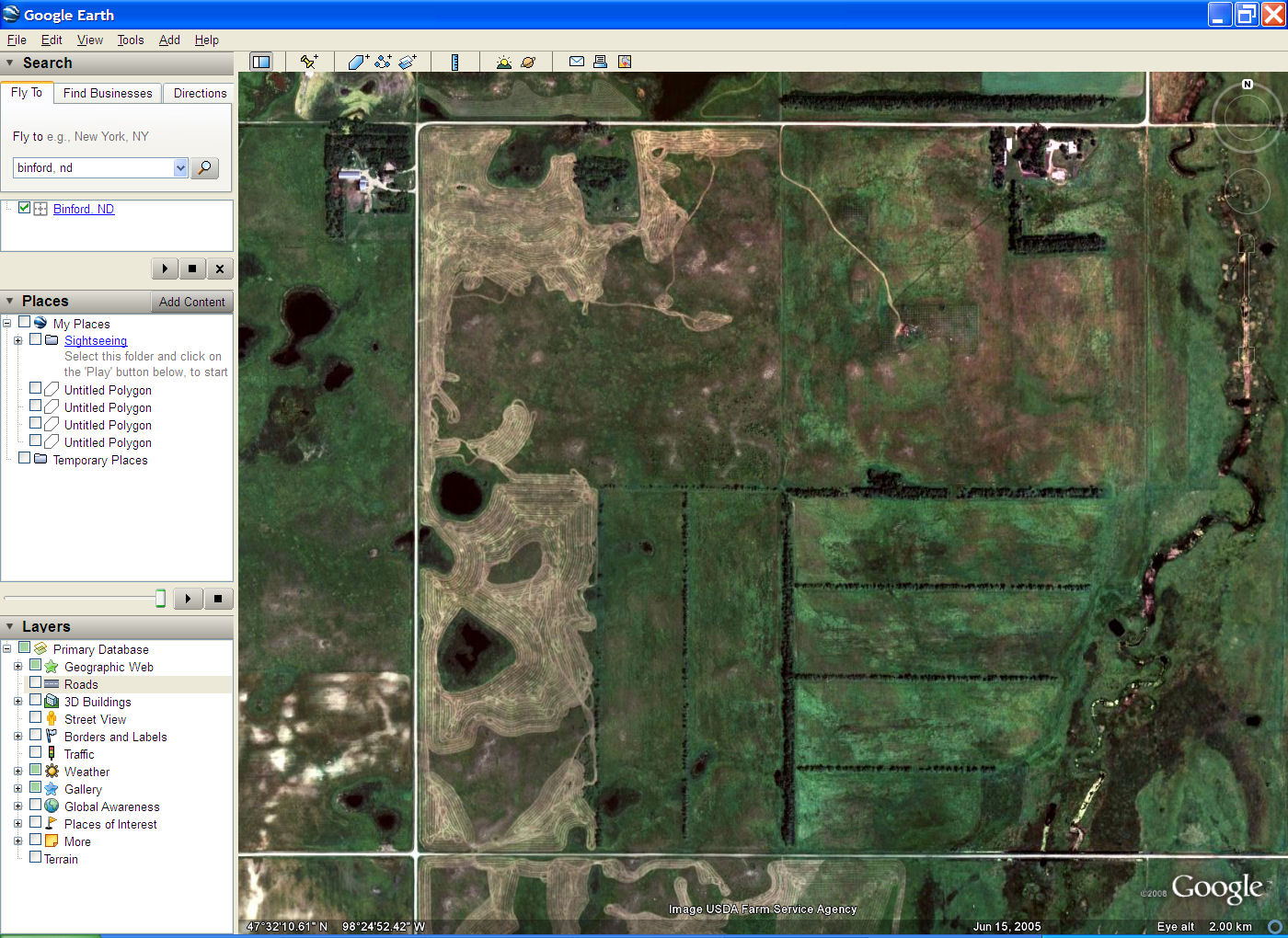The height and width of the screenshot is (938, 1288).
Task: Expand the Geographic Web layer node
Action: point(17,667)
